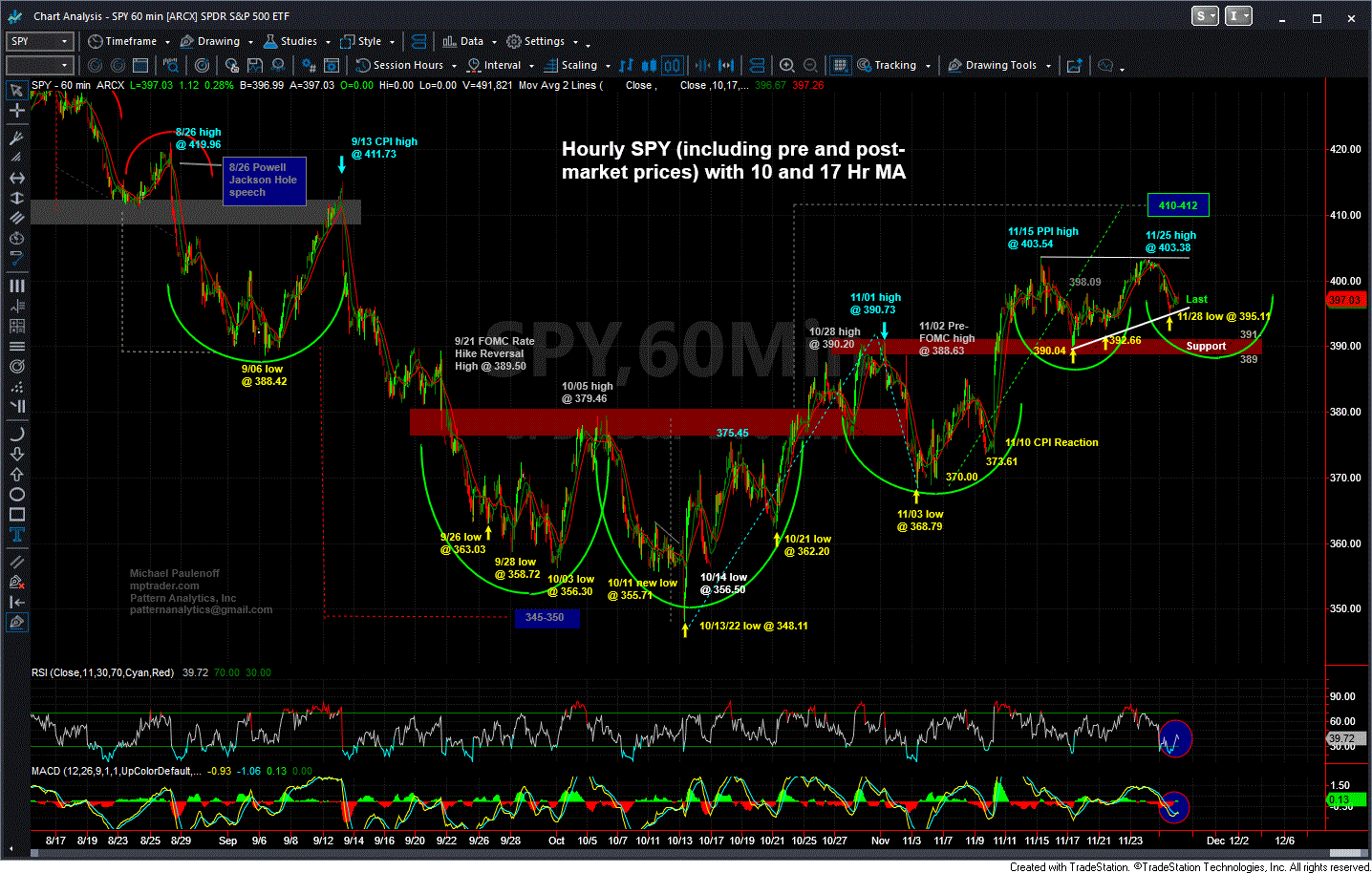Click the chart title text 'Hourly SPY'
Viewport: 1372px width, 873px height.
[x=618, y=149]
